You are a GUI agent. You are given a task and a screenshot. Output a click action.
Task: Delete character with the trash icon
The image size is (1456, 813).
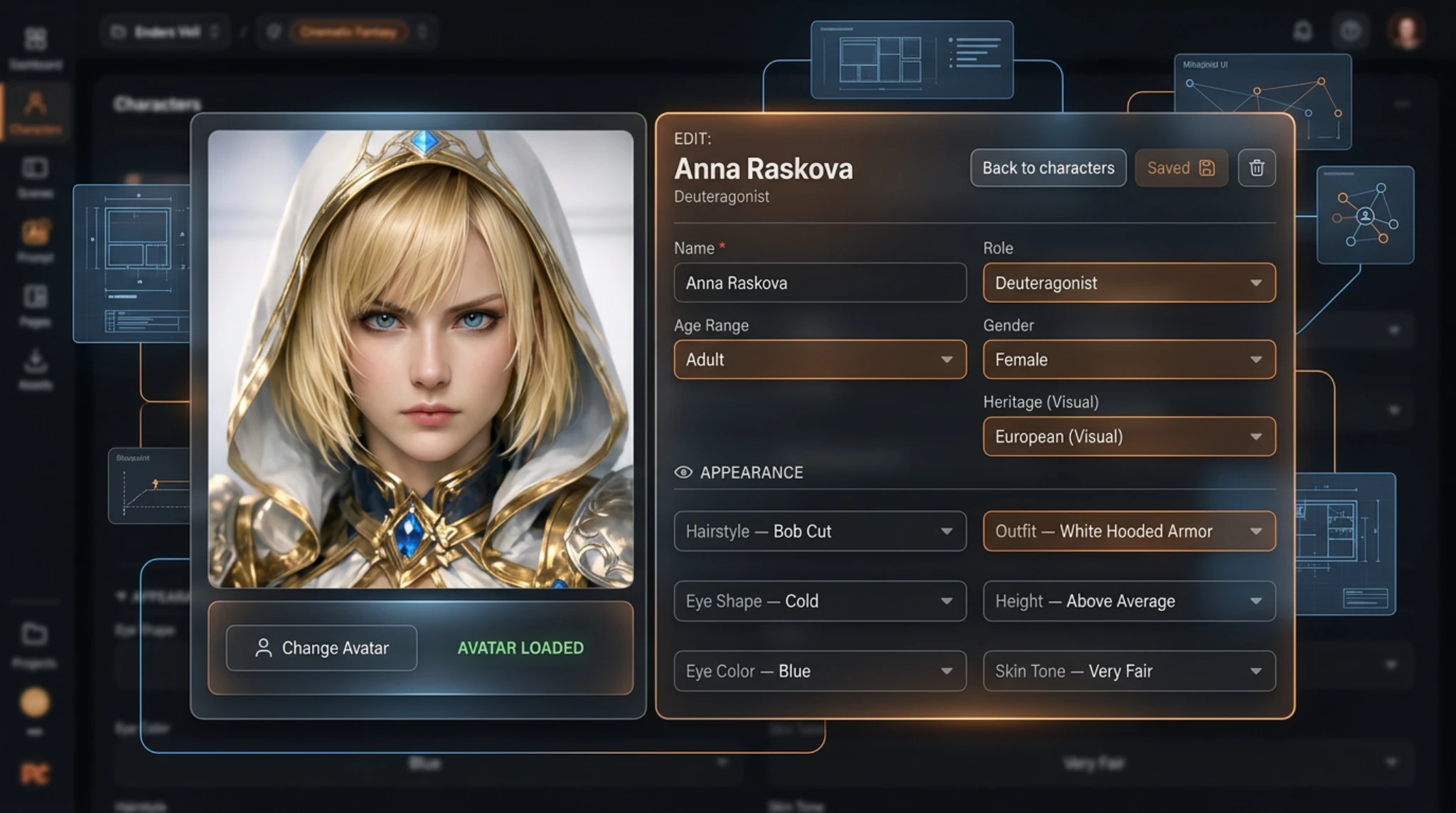(1256, 168)
